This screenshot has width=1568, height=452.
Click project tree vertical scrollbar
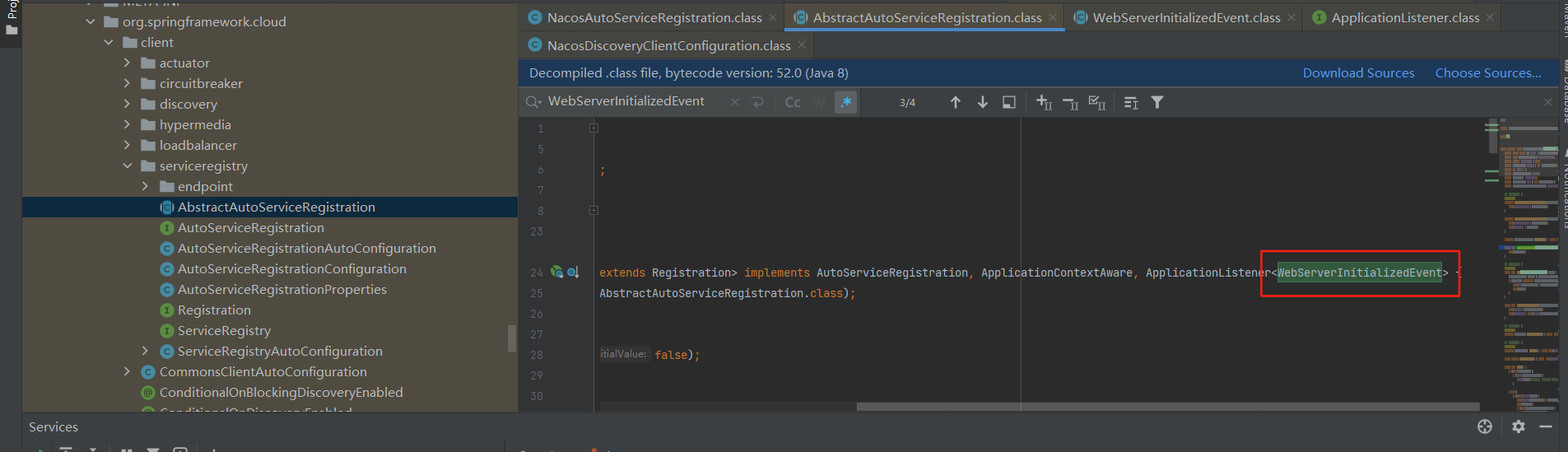(x=512, y=338)
